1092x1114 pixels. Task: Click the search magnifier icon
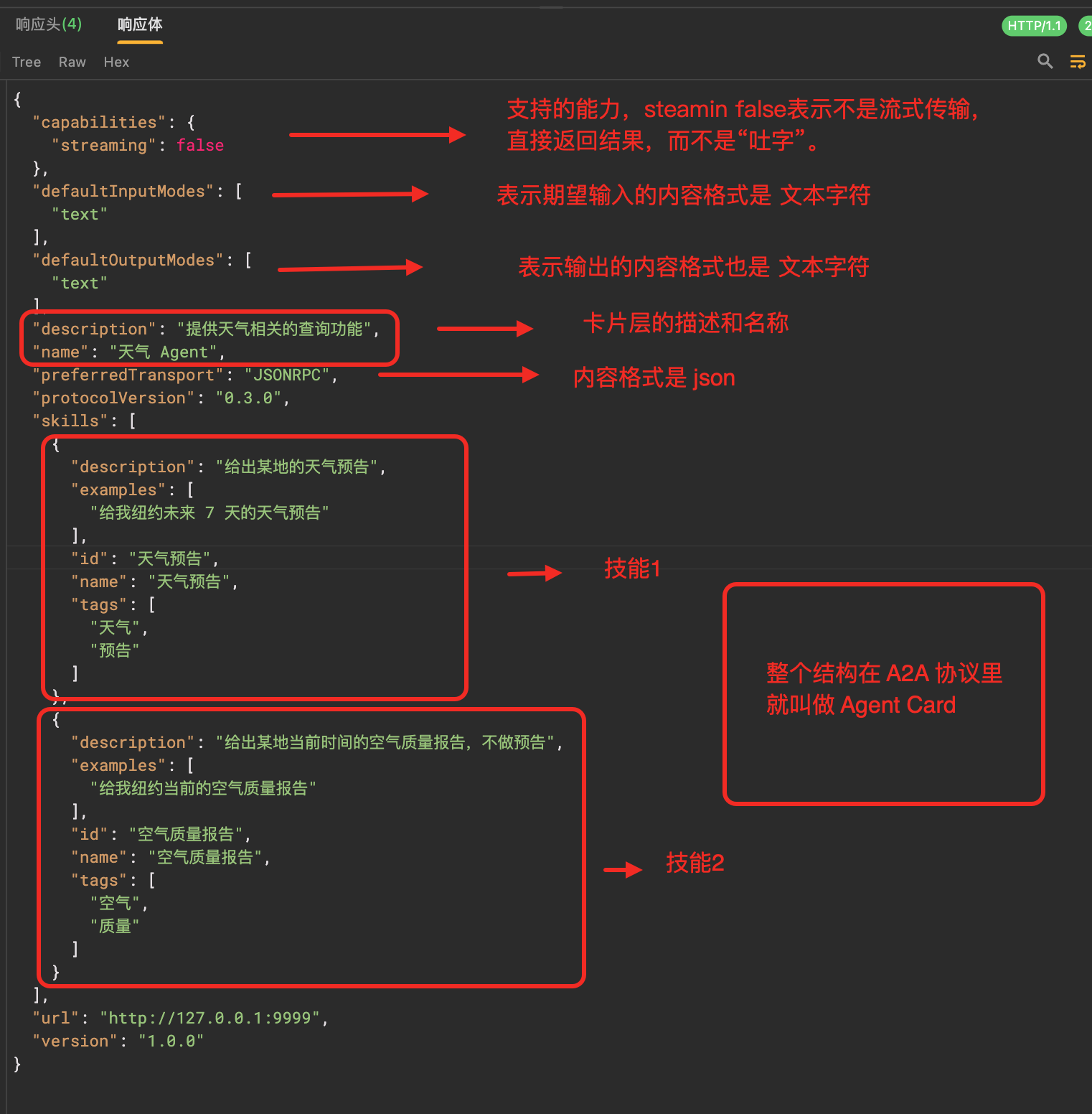click(1045, 62)
